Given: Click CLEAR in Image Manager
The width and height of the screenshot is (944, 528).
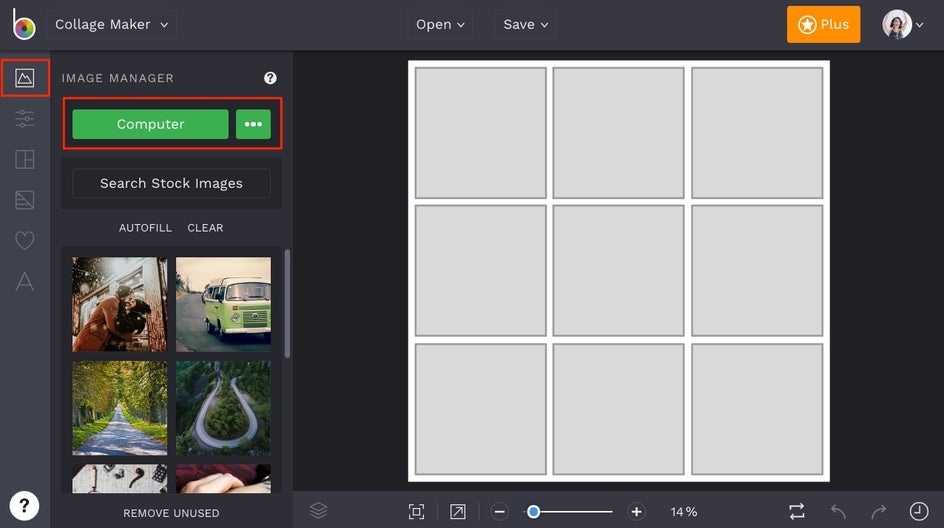Looking at the screenshot, I should (x=205, y=228).
